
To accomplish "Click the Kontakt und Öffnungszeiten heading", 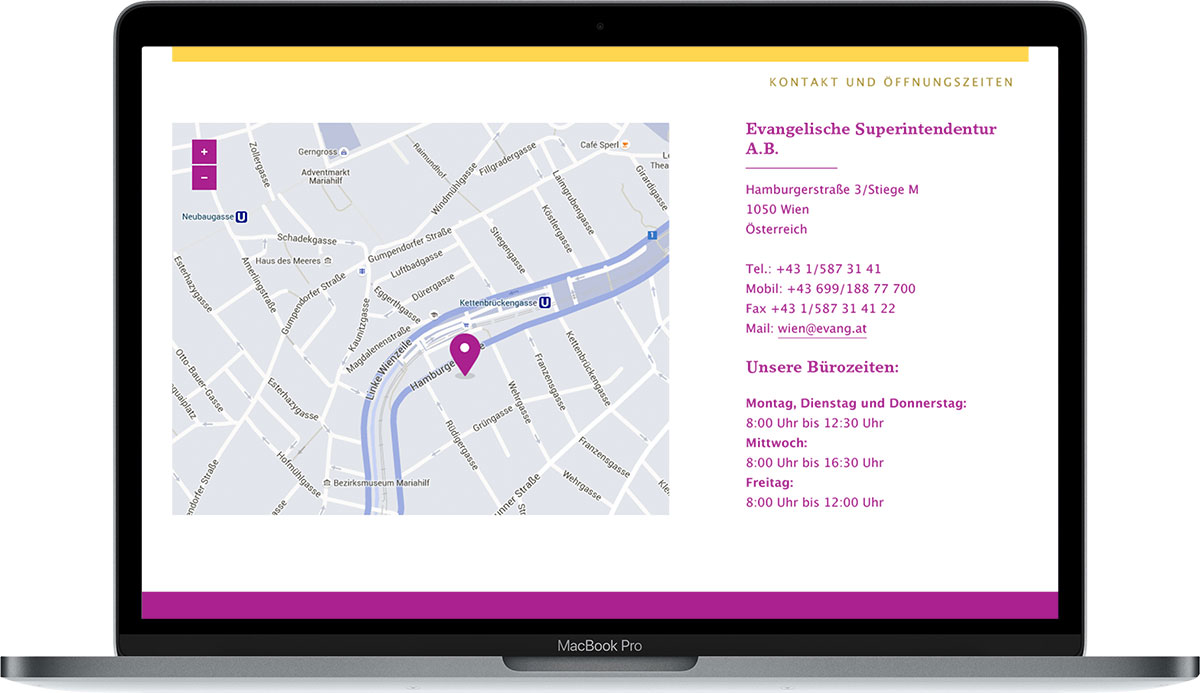I will pyautogui.click(x=891, y=82).
